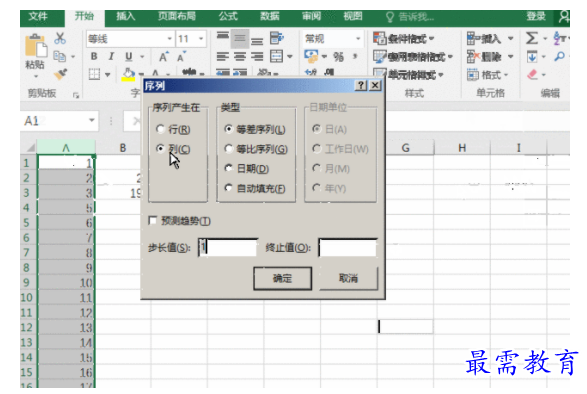The image size is (587, 394).
Task: Toggle Italic formatting
Action: coord(111,56)
